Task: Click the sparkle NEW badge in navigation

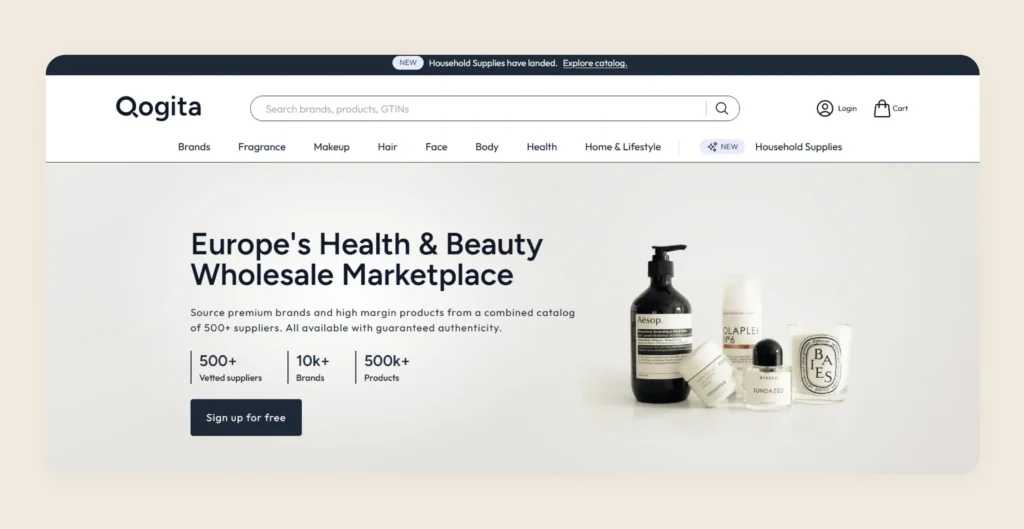Action: coord(722,147)
